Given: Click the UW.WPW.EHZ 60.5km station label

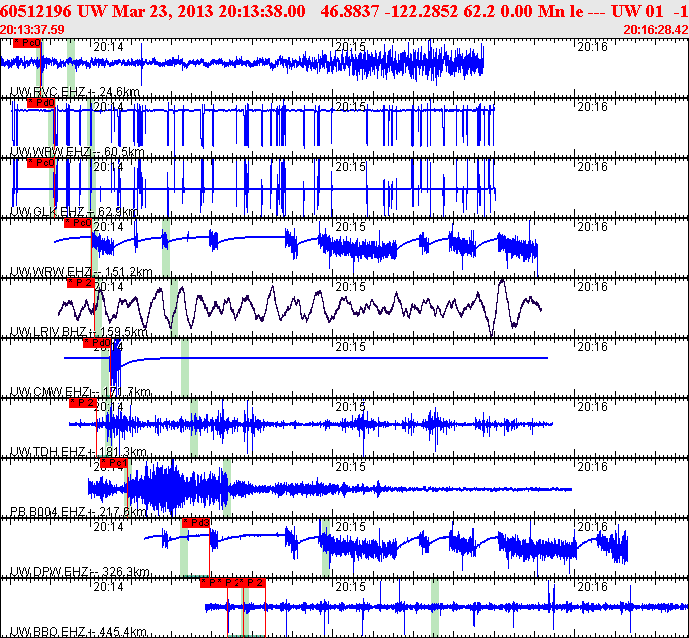Looking at the screenshot, I should [x=77, y=152].
